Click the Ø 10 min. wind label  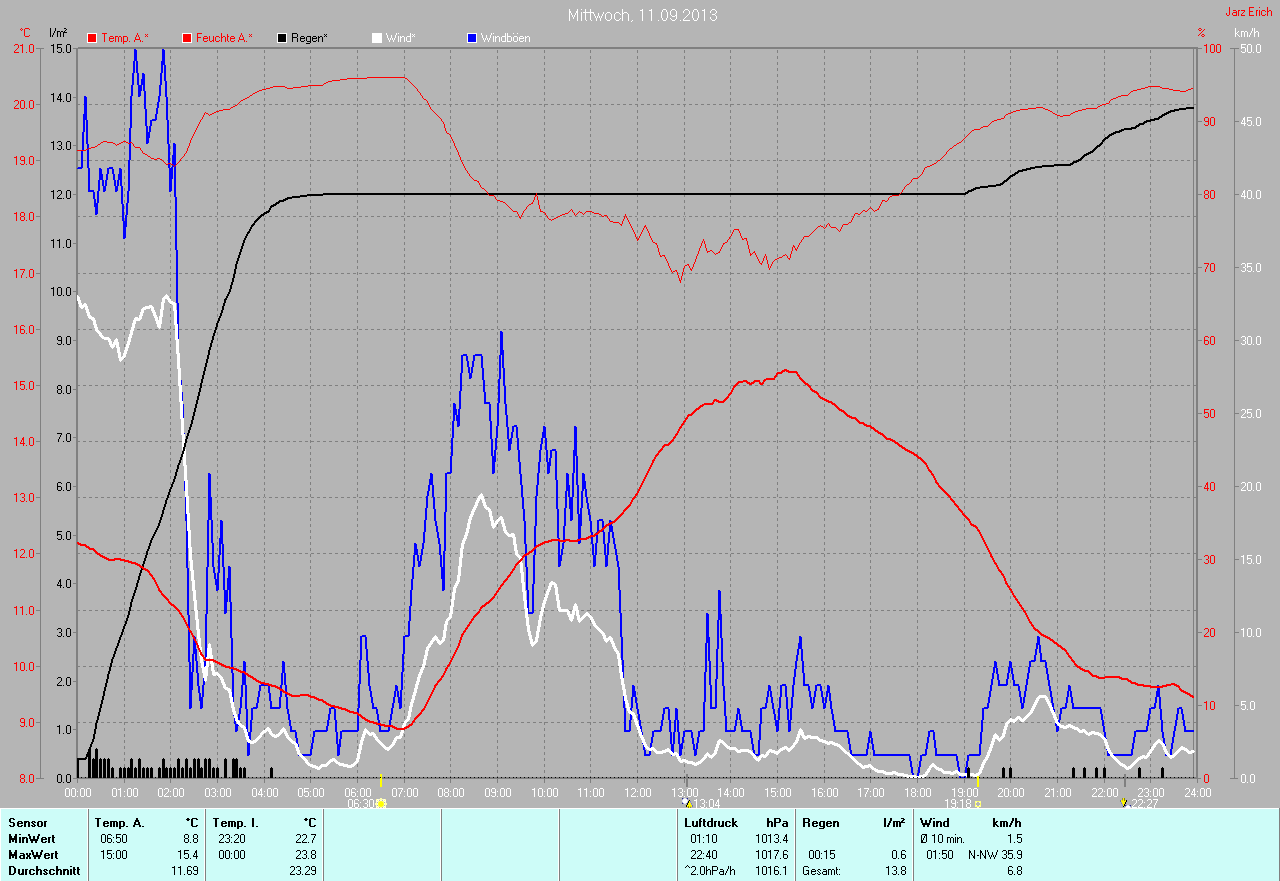pos(942,839)
